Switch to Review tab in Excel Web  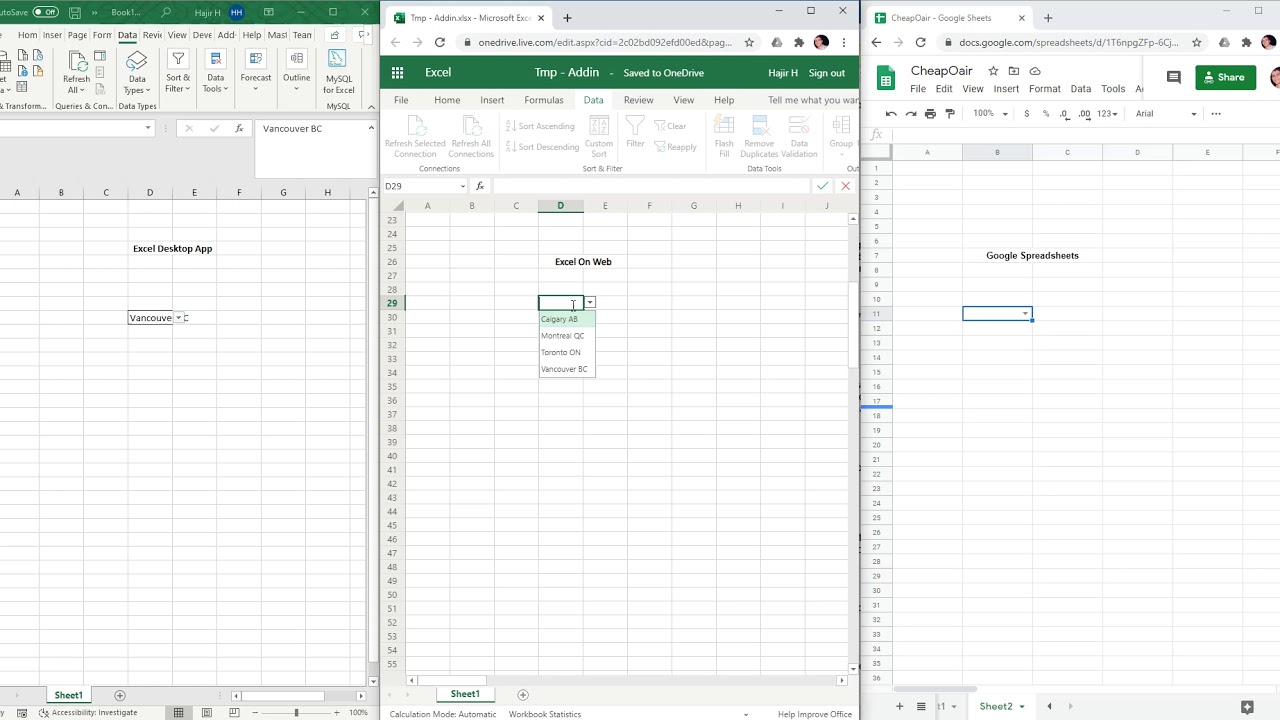(638, 100)
